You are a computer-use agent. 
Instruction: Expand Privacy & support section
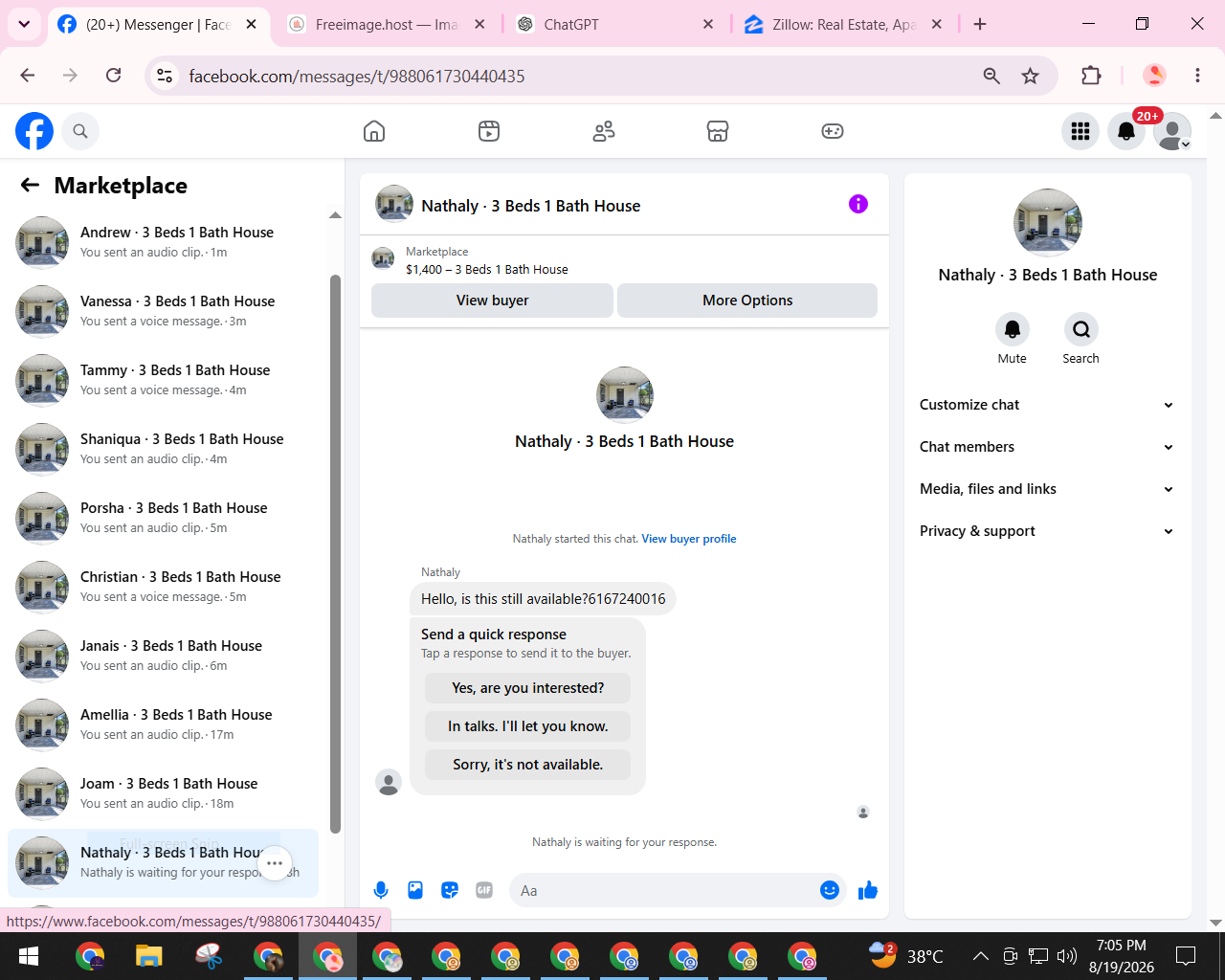1047,531
